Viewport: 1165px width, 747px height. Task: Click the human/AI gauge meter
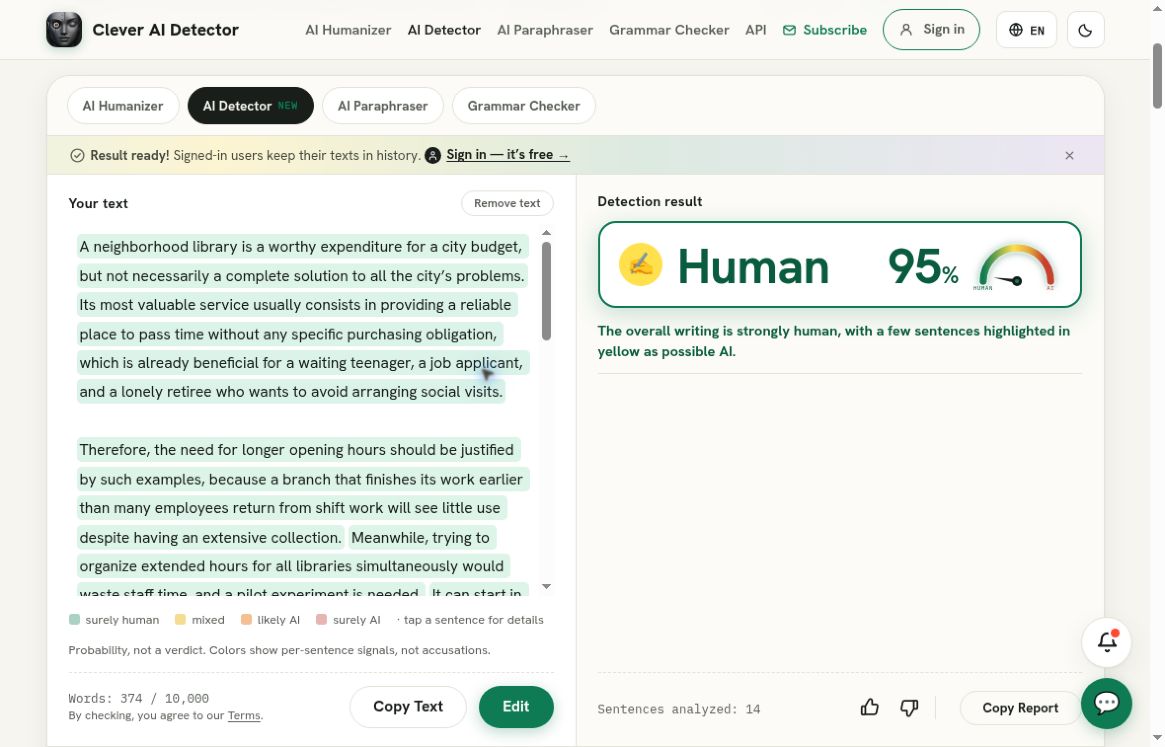(x=1016, y=268)
